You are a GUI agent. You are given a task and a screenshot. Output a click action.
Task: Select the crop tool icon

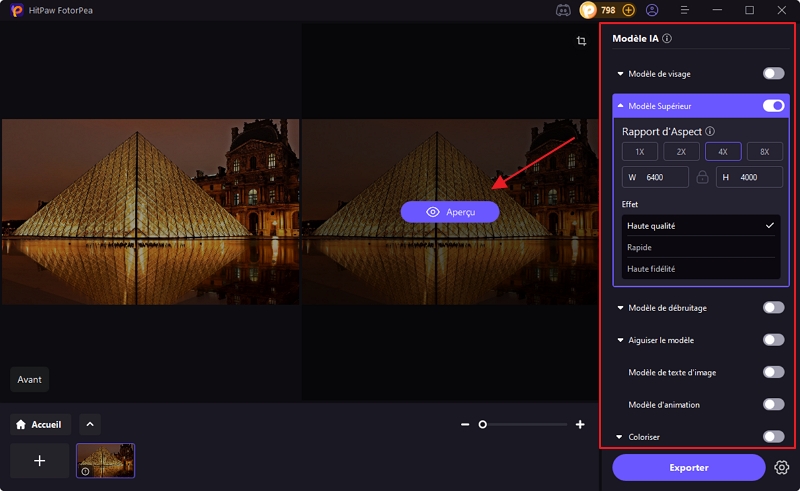[x=581, y=41]
